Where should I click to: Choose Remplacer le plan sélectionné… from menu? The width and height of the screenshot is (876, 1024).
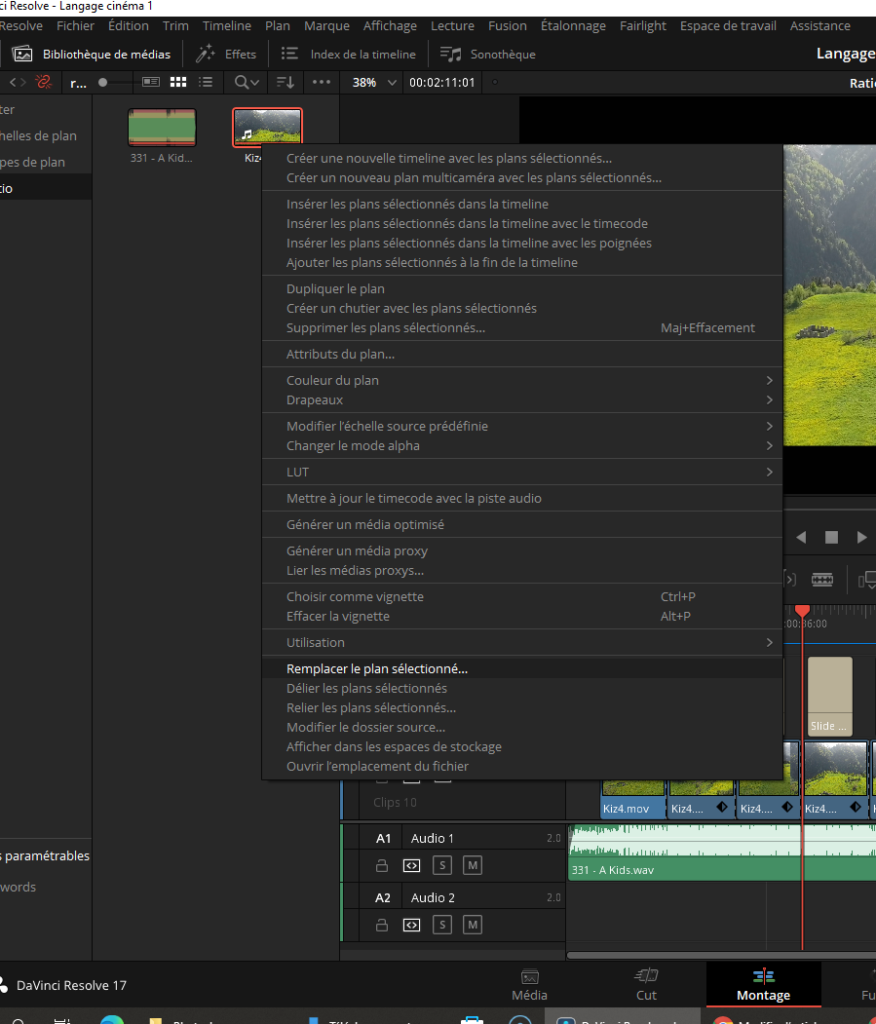click(x=377, y=669)
